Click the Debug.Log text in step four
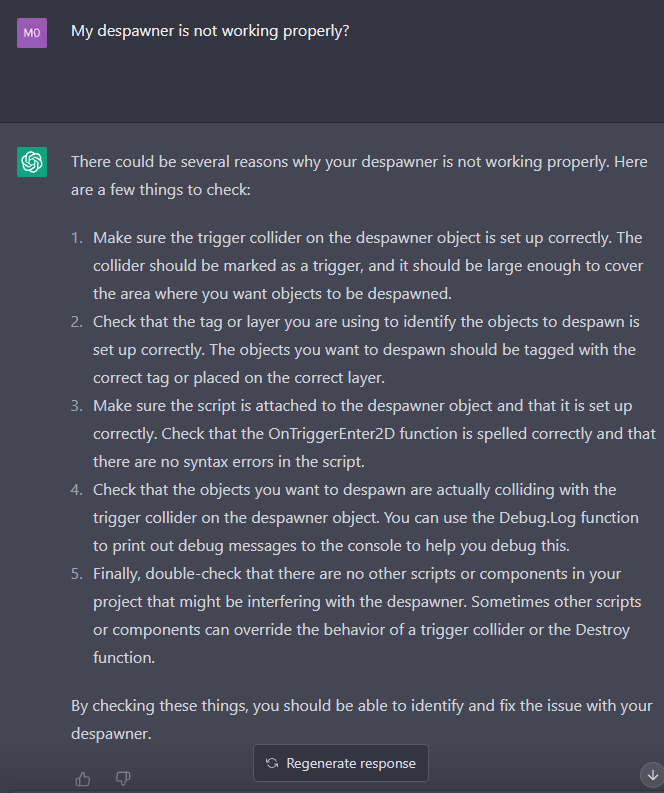 pos(537,518)
